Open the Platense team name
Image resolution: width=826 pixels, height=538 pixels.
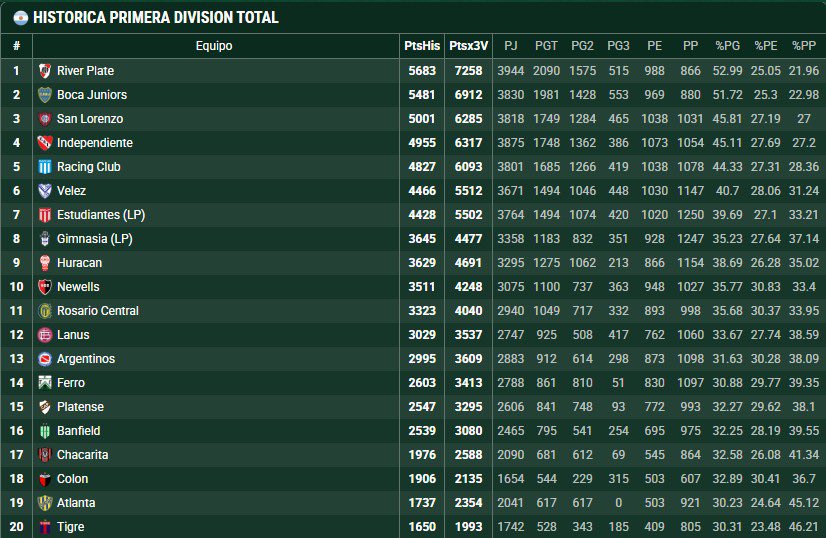point(80,407)
